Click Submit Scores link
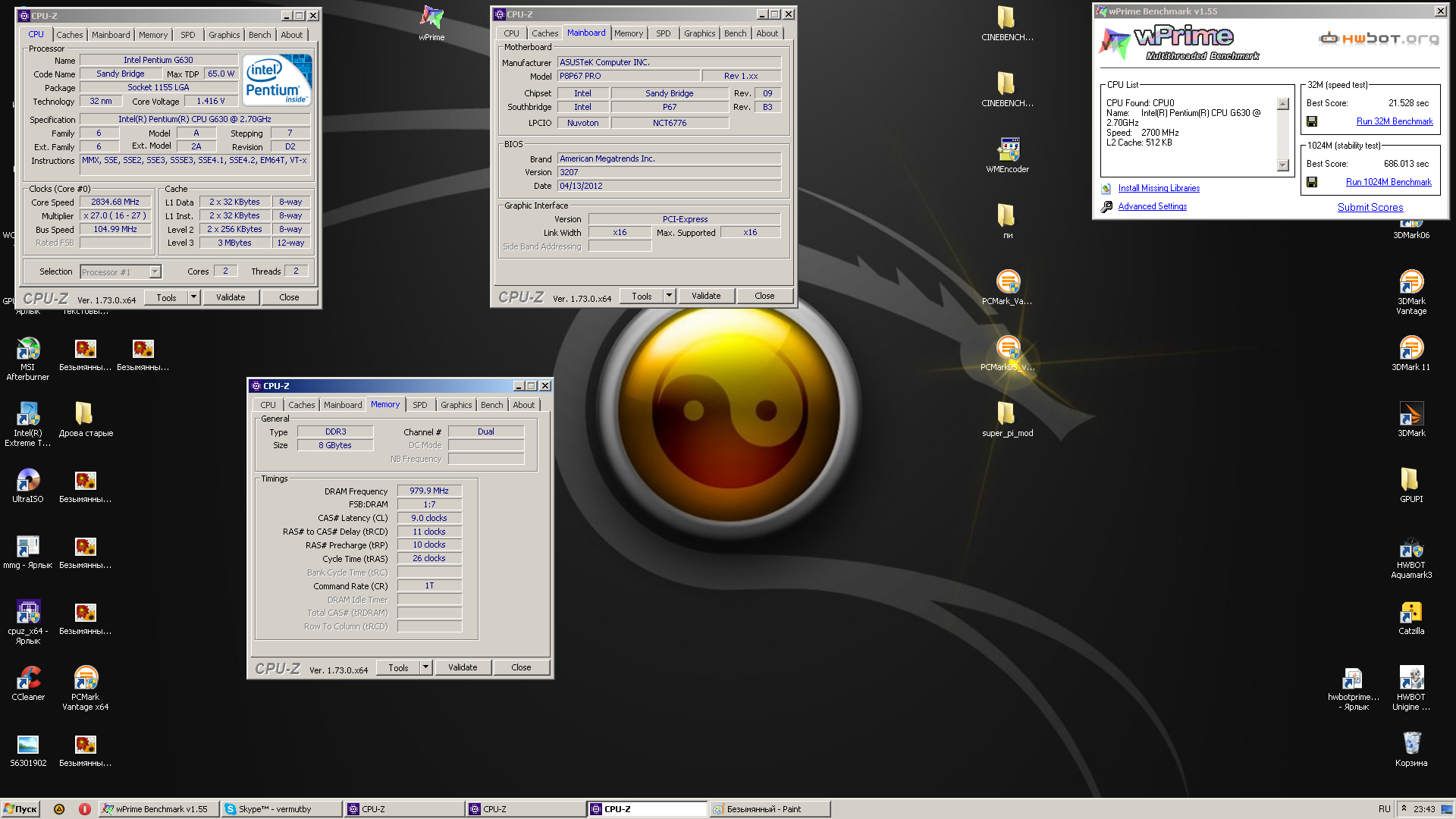 (1370, 207)
